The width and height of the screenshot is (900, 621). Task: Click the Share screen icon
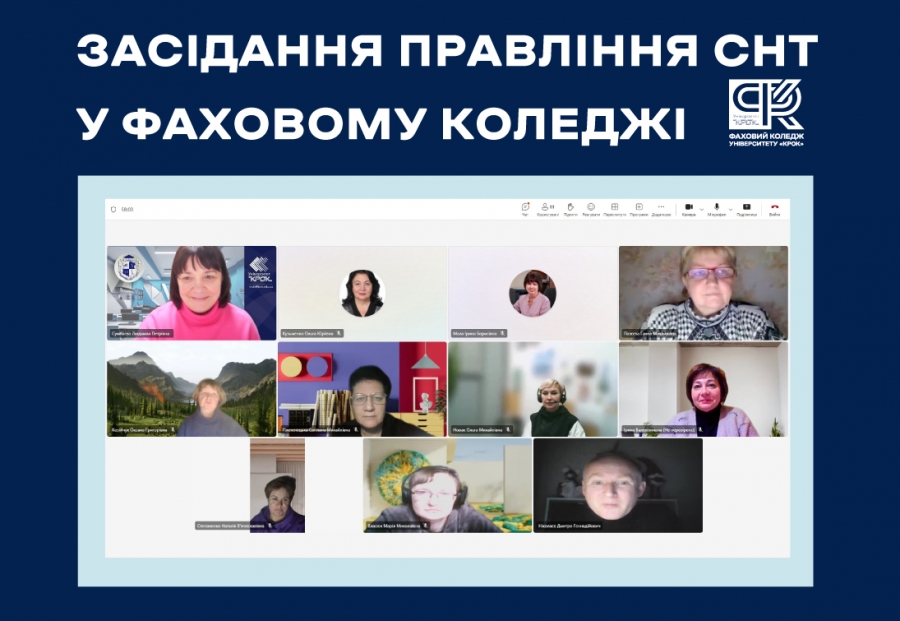(746, 208)
